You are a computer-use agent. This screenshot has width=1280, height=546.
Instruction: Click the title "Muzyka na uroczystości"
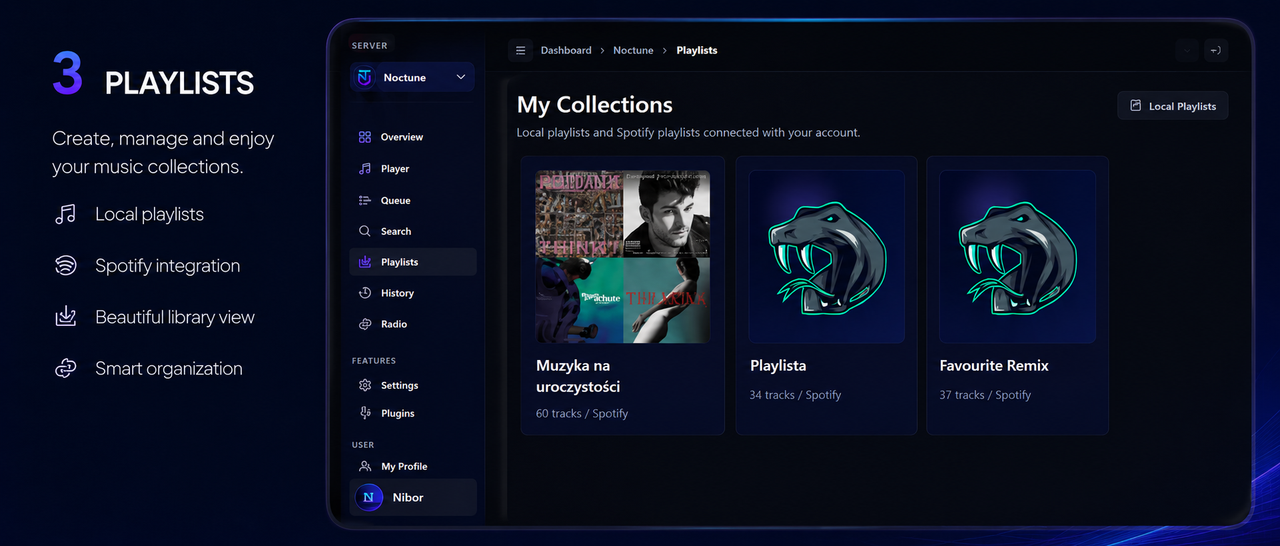point(578,376)
